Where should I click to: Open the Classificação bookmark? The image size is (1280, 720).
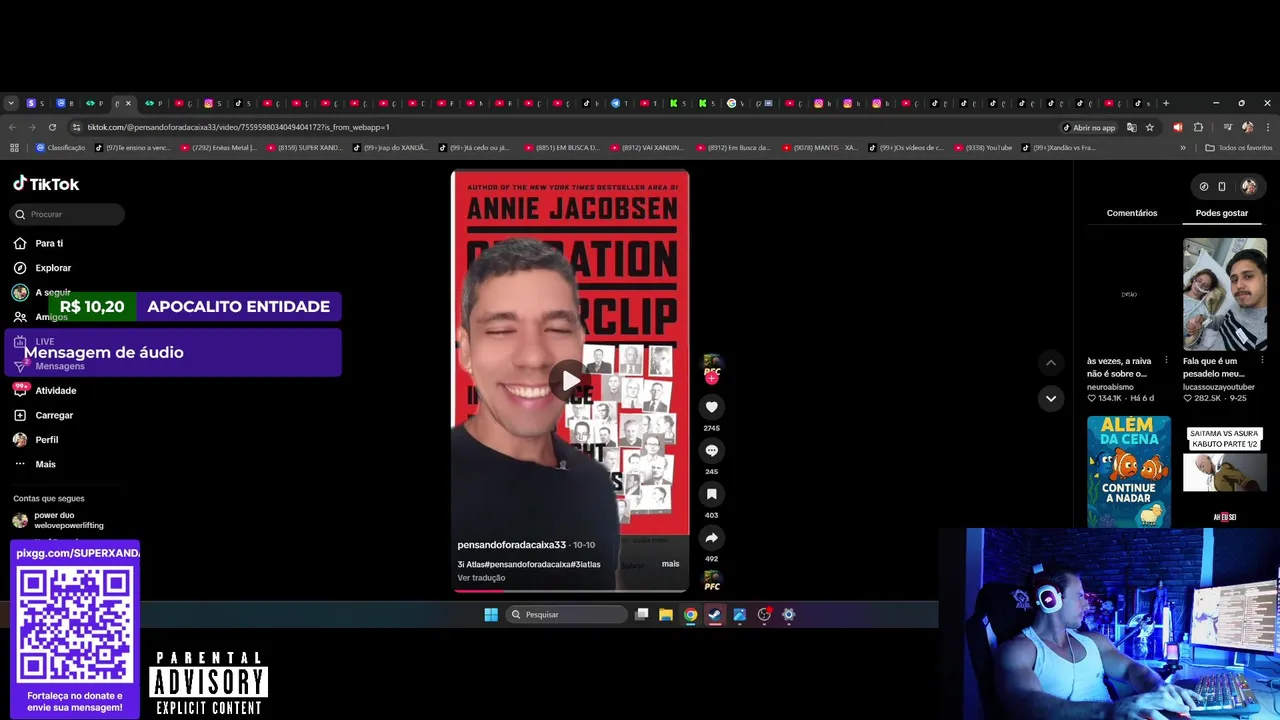click(60, 148)
